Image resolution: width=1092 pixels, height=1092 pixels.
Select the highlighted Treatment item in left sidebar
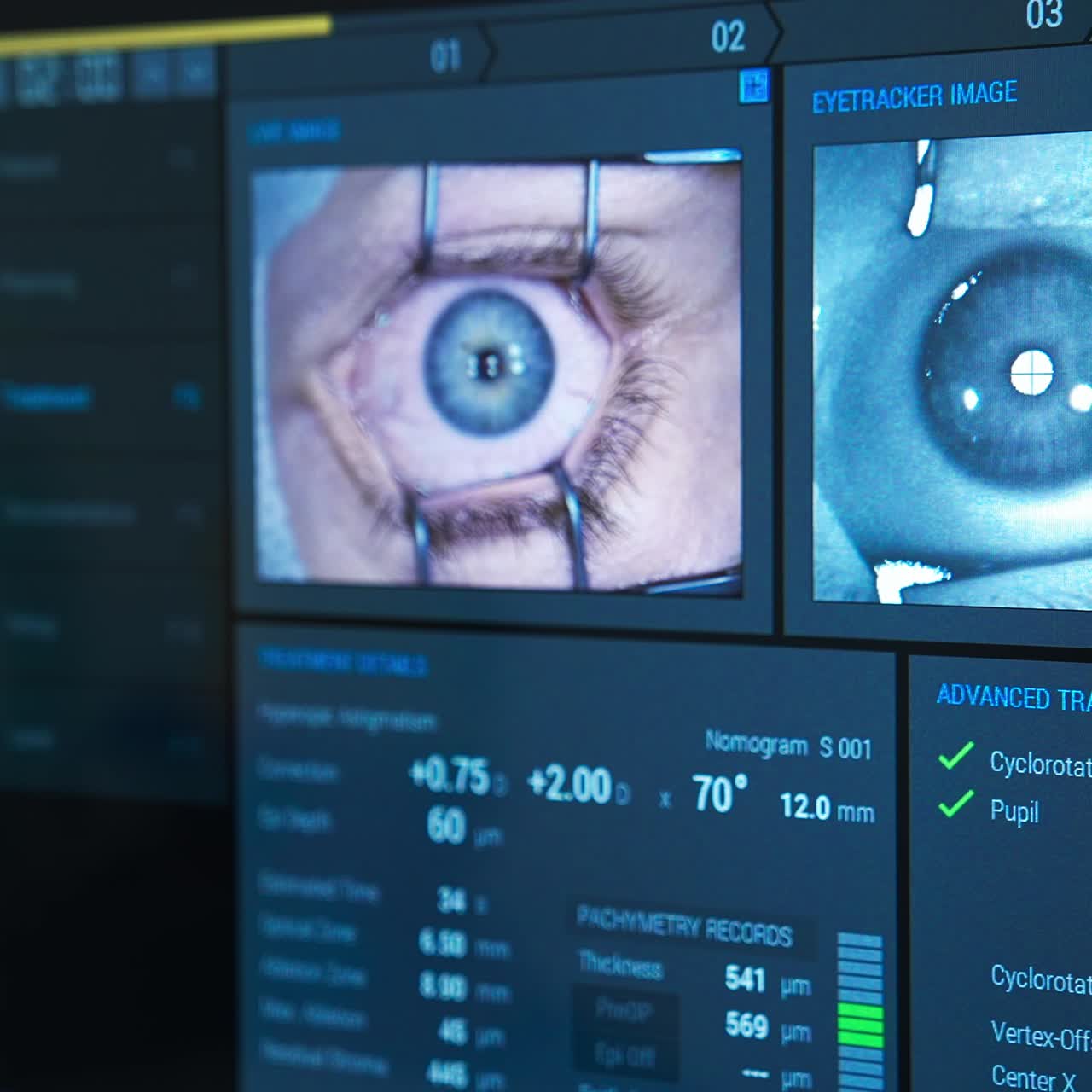tap(102, 397)
